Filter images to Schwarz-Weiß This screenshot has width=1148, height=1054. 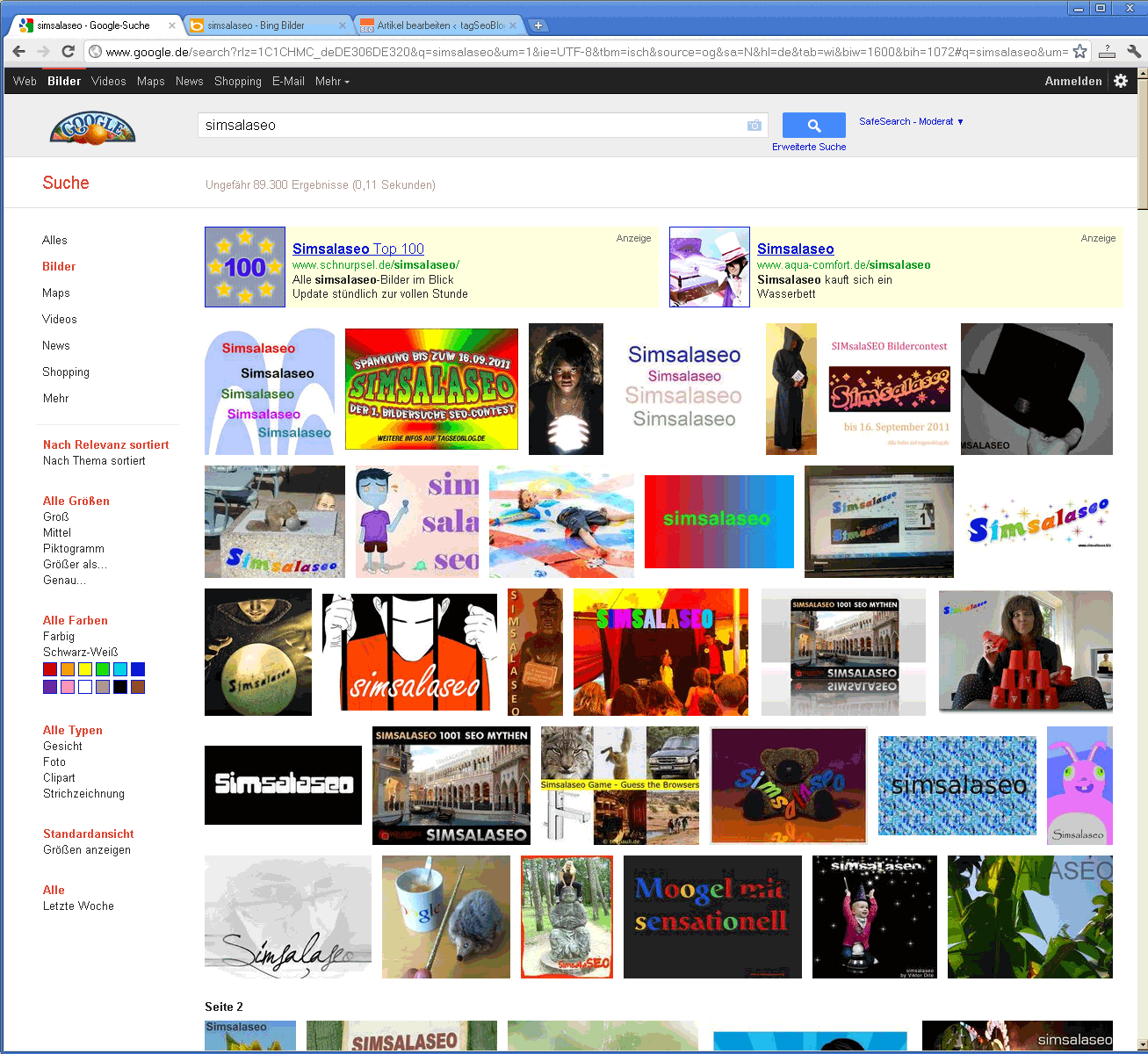click(x=80, y=652)
